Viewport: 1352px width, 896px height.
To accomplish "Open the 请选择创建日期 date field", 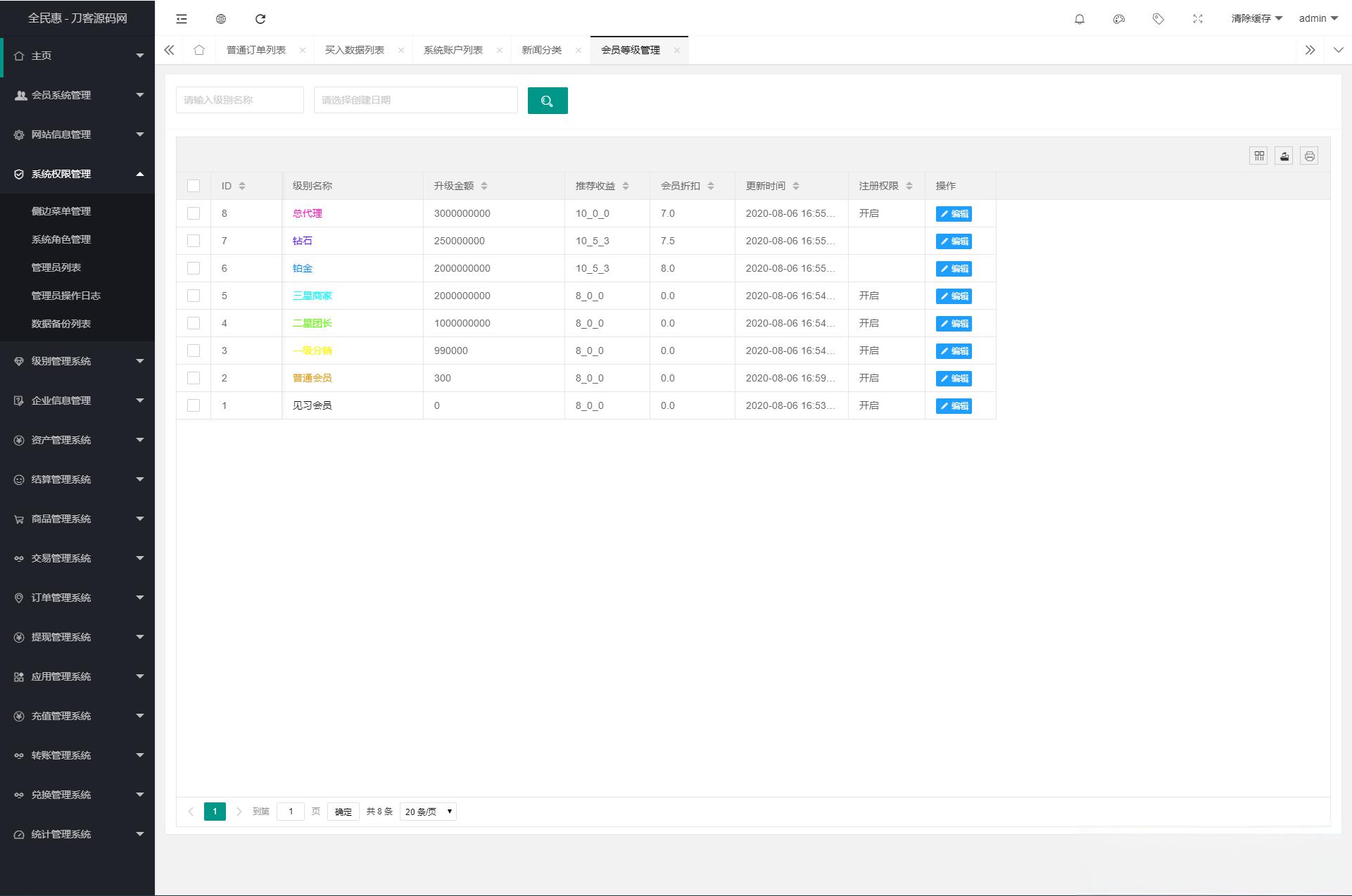I will point(416,100).
